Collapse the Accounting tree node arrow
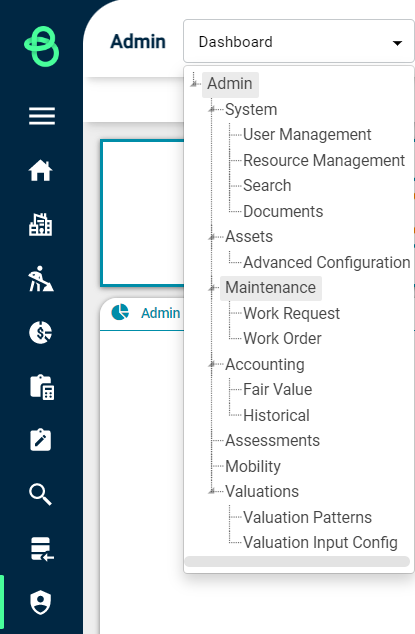This screenshot has width=415, height=634. 212,364
